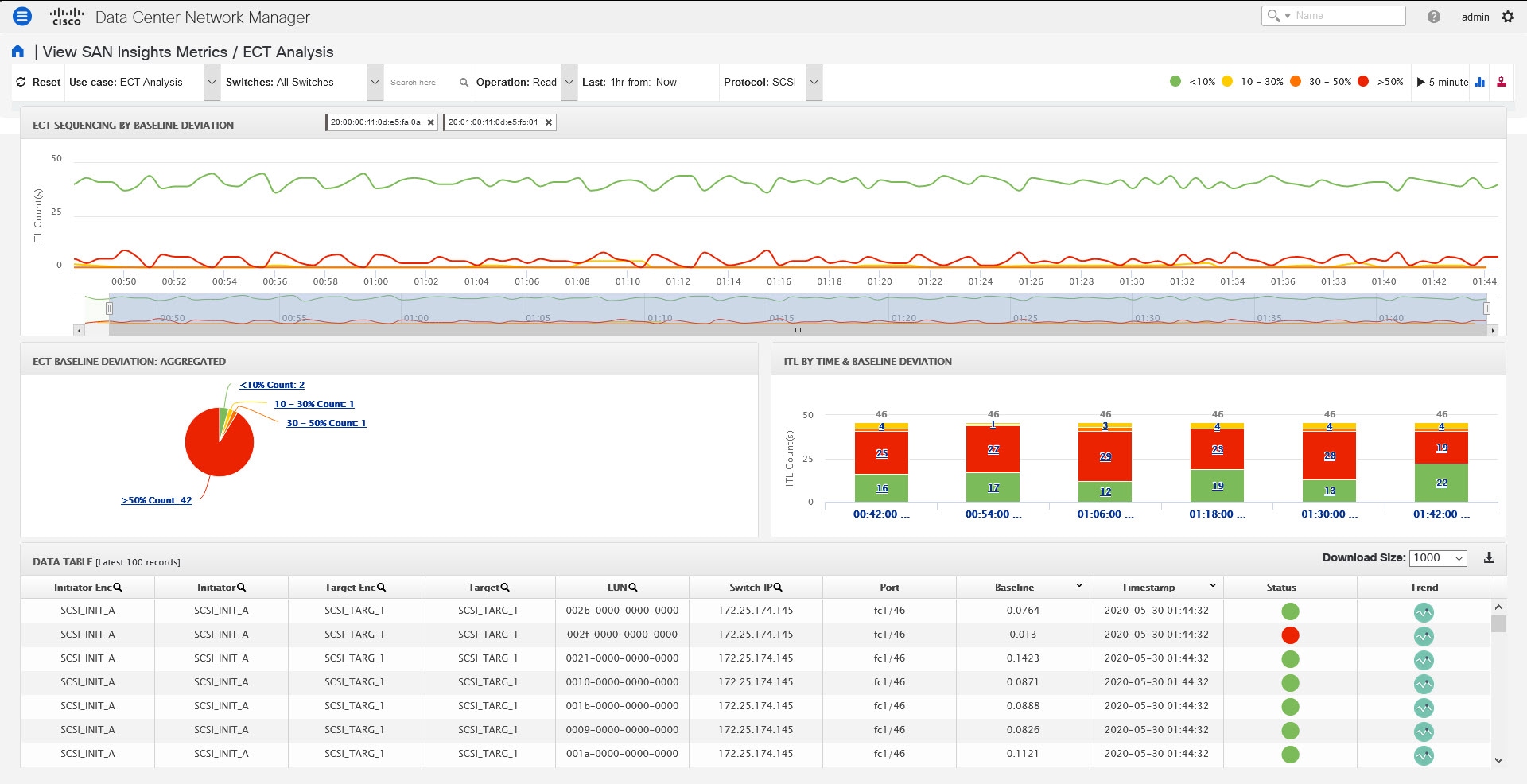This screenshot has height=784, width=1527.
Task: Click the red >50% legend swatch
Action: pyautogui.click(x=1363, y=81)
